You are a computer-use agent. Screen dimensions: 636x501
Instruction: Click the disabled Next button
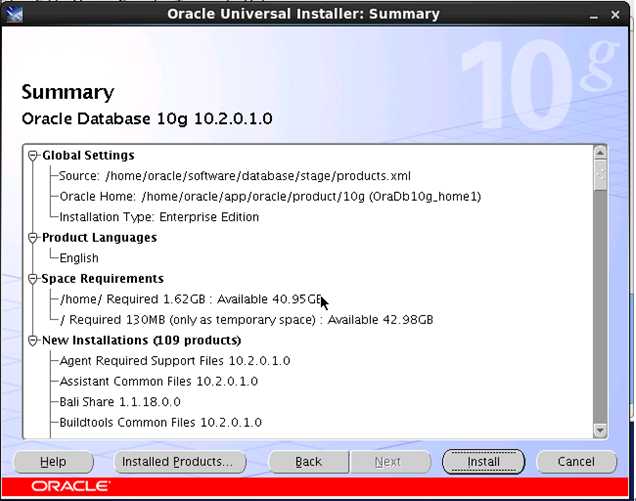point(390,462)
